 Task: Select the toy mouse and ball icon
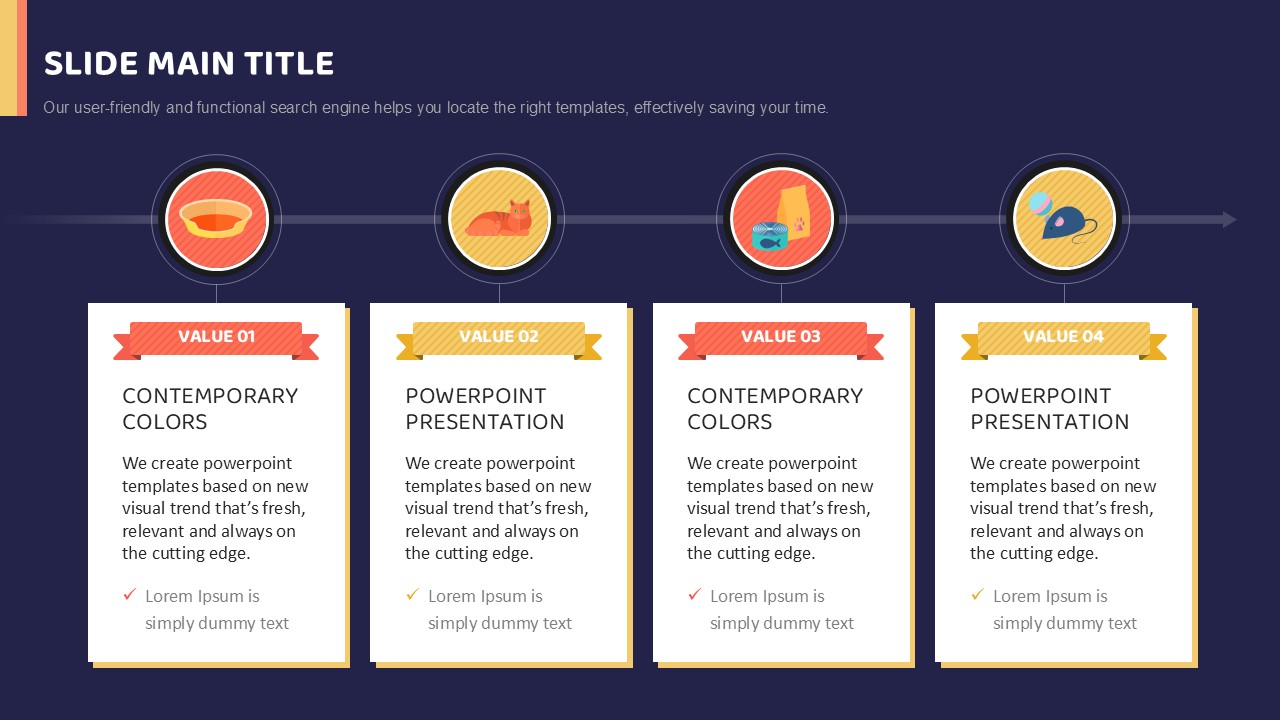[x=1064, y=217]
